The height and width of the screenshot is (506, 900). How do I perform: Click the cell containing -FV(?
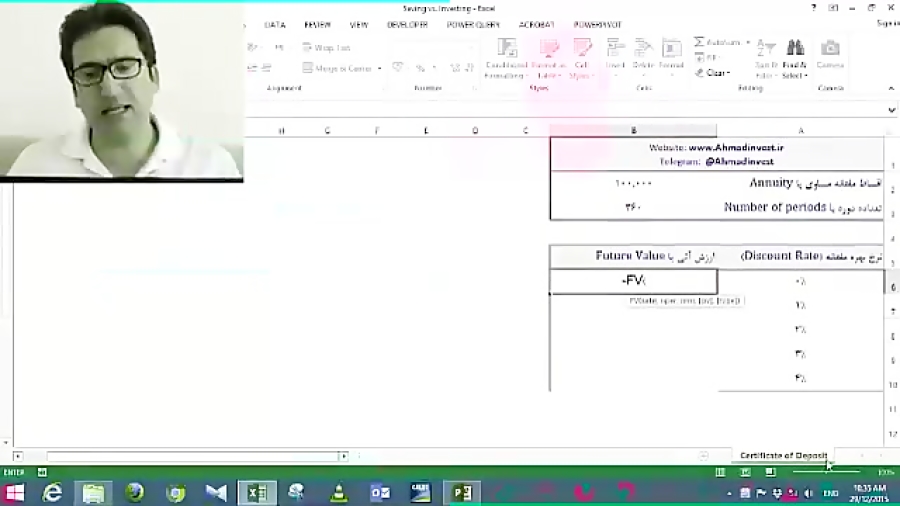tap(633, 281)
